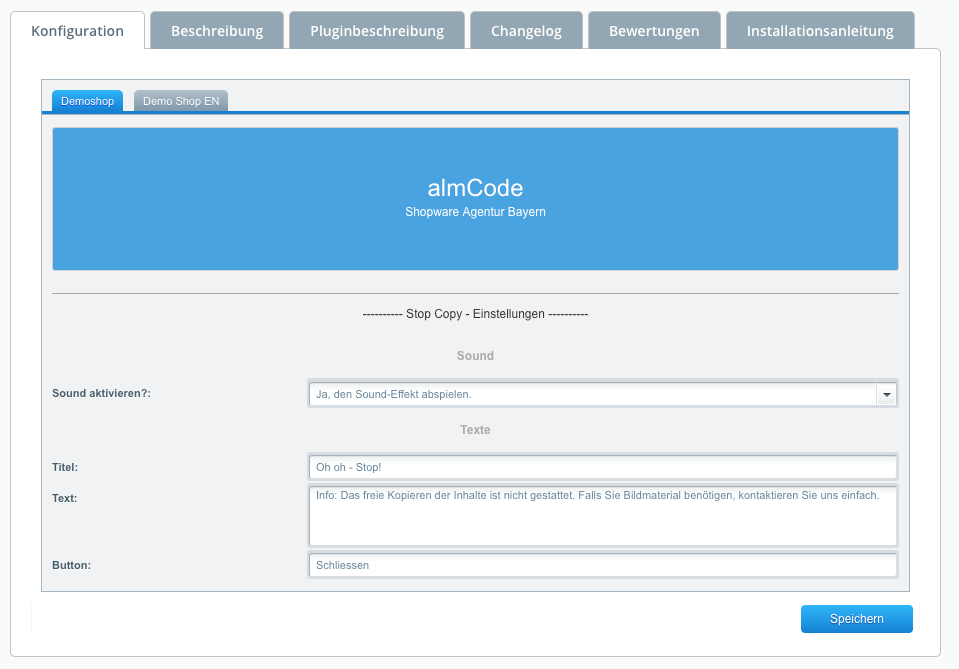The image size is (959, 669).
Task: Click the Texte section label
Action: tap(475, 430)
